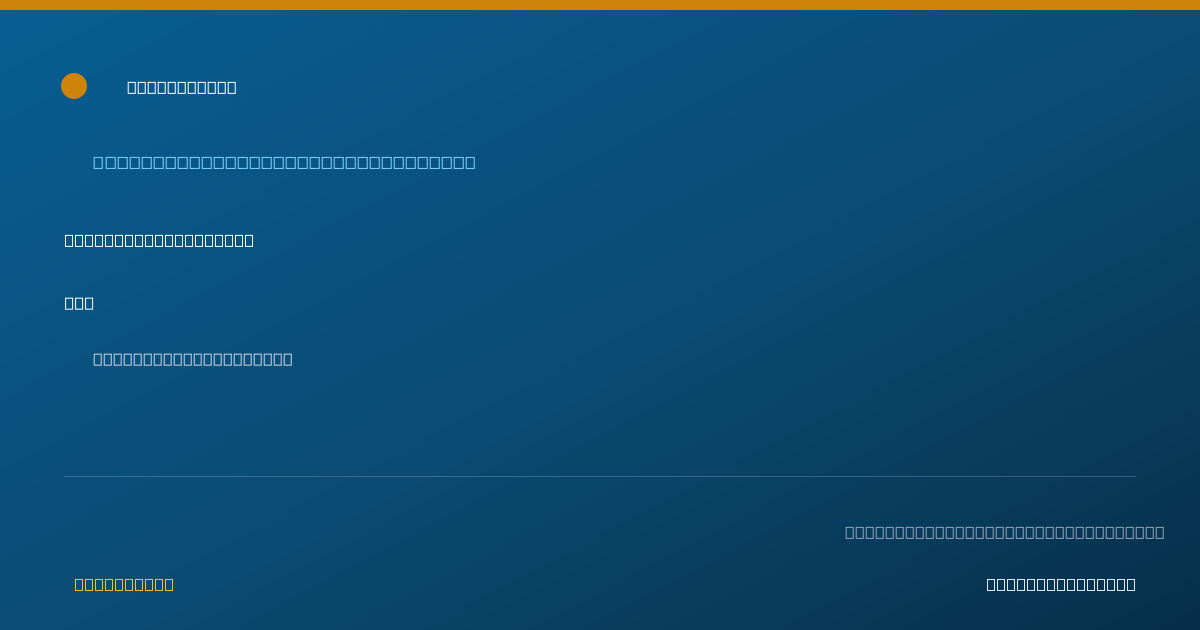This screenshot has width=1200, height=630.
Task: Click the bold white text line below the blue line
Action: (x=159, y=240)
